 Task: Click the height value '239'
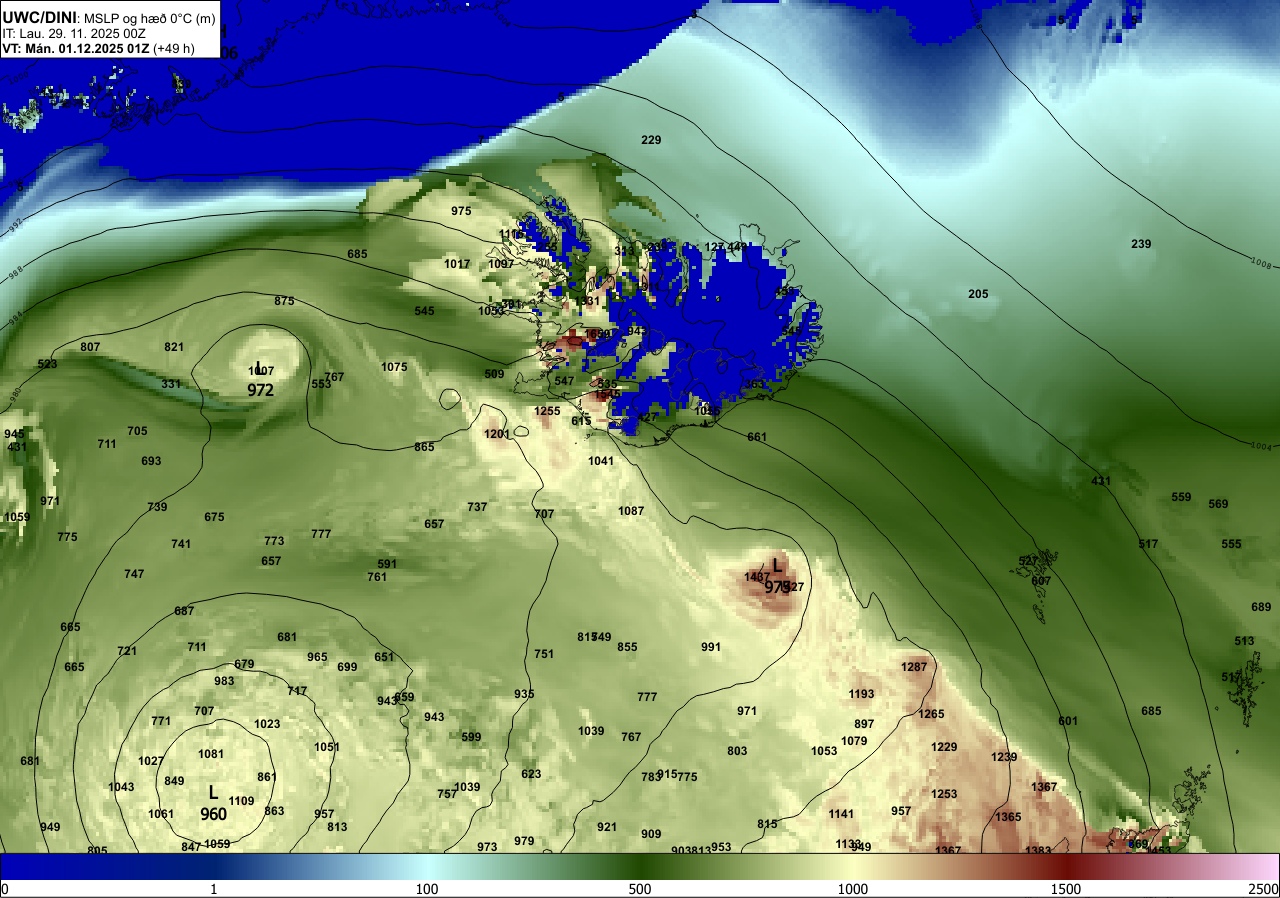pyautogui.click(x=1141, y=244)
